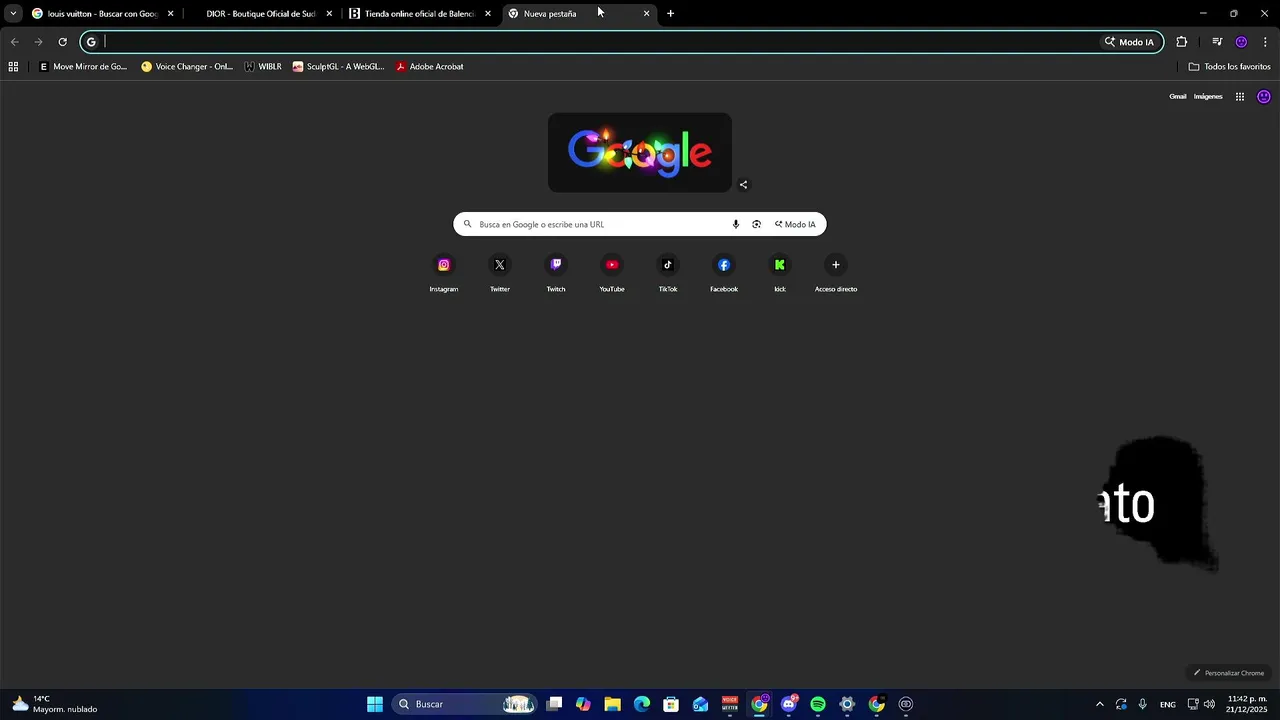Click the taskbar Buscar search box
The image size is (1280, 720).
(x=464, y=704)
